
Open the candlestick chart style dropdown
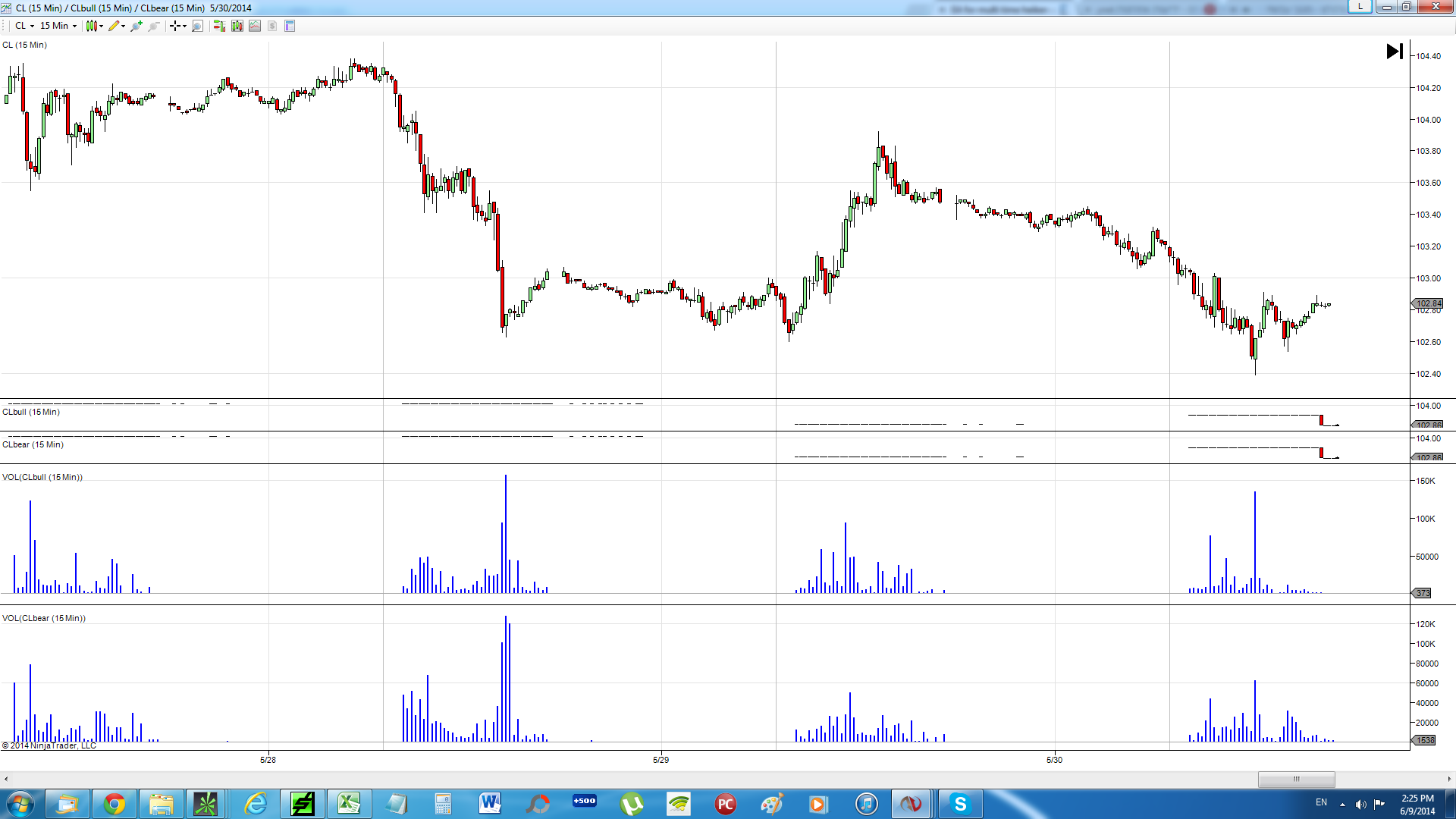pyautogui.click(x=95, y=26)
